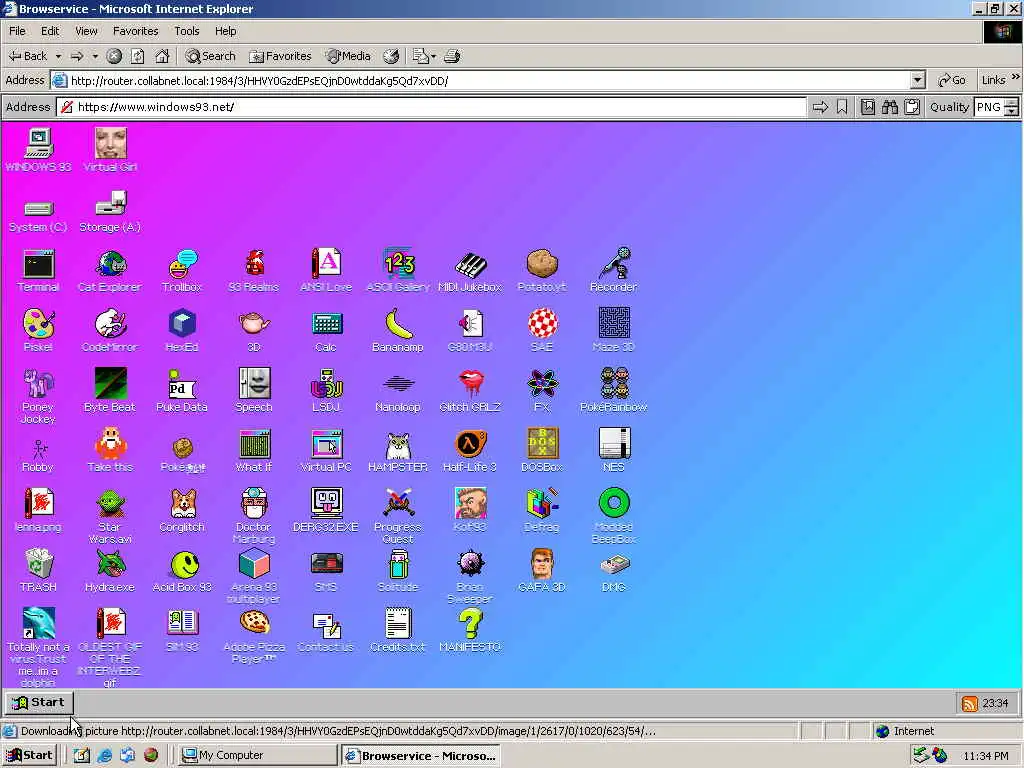Open System (C:) drive icon

(x=39, y=216)
